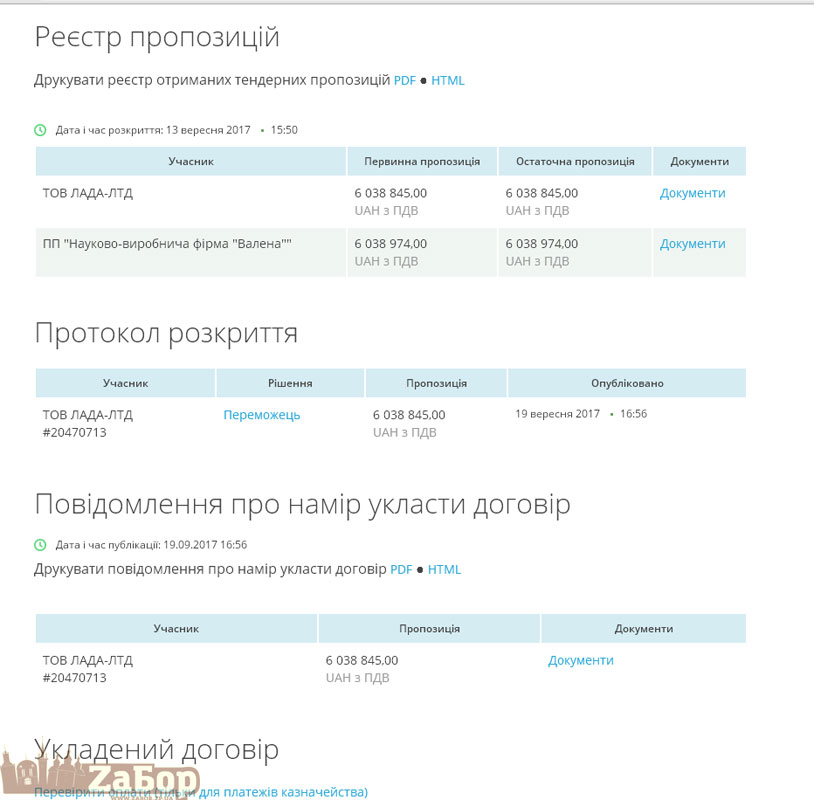Click the Учасник column header
The height and width of the screenshot is (800, 814).
[x=190, y=161]
